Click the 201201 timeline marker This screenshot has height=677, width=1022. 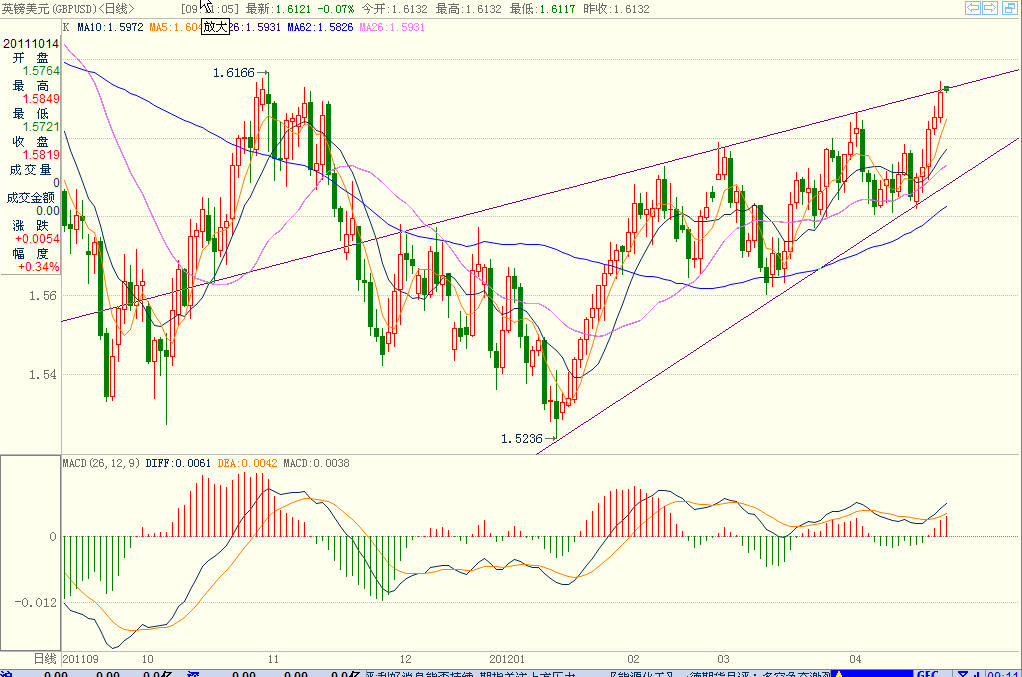pyautogui.click(x=506, y=659)
